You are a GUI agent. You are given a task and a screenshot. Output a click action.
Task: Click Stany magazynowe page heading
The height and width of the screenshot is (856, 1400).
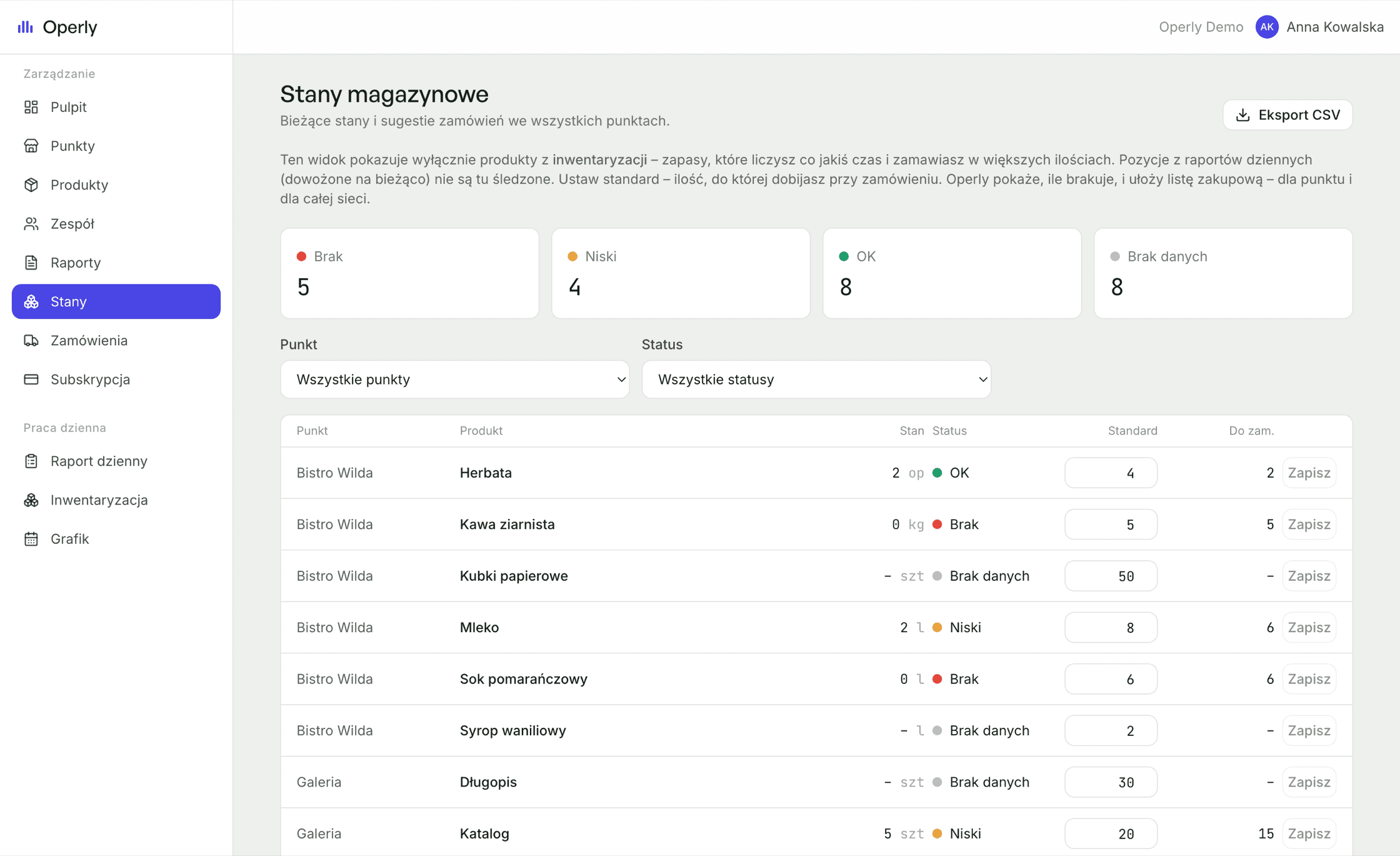384,94
